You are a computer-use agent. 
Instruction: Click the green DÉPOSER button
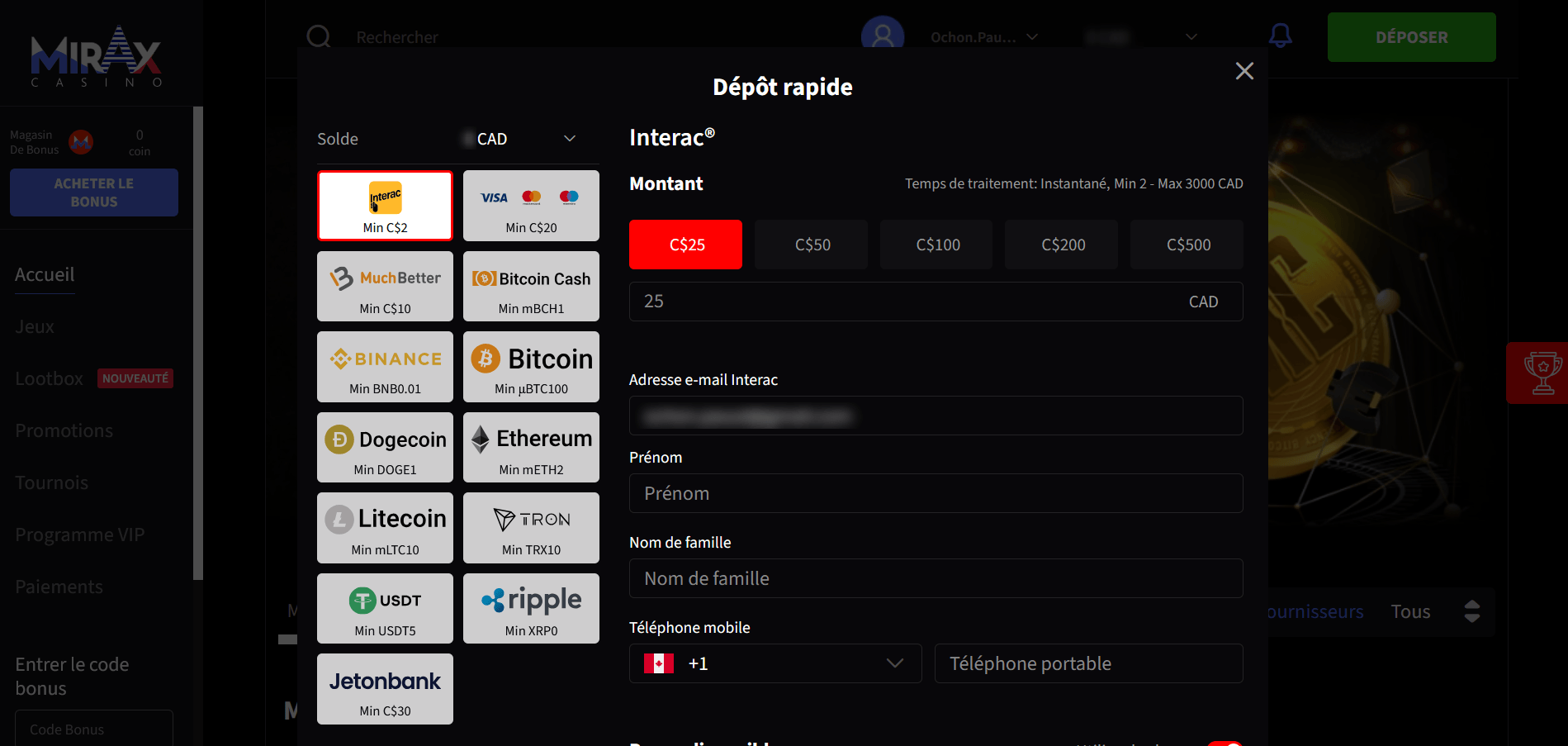coord(1412,37)
